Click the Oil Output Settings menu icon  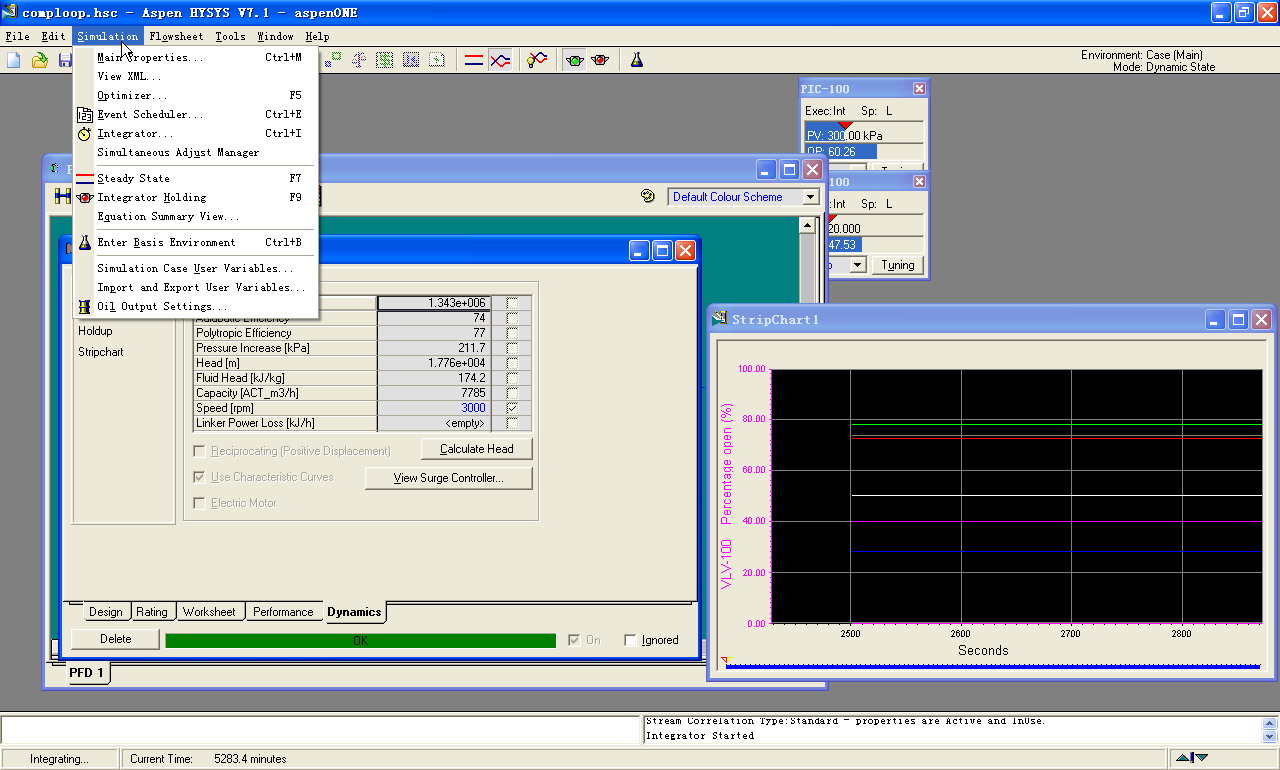coord(85,307)
